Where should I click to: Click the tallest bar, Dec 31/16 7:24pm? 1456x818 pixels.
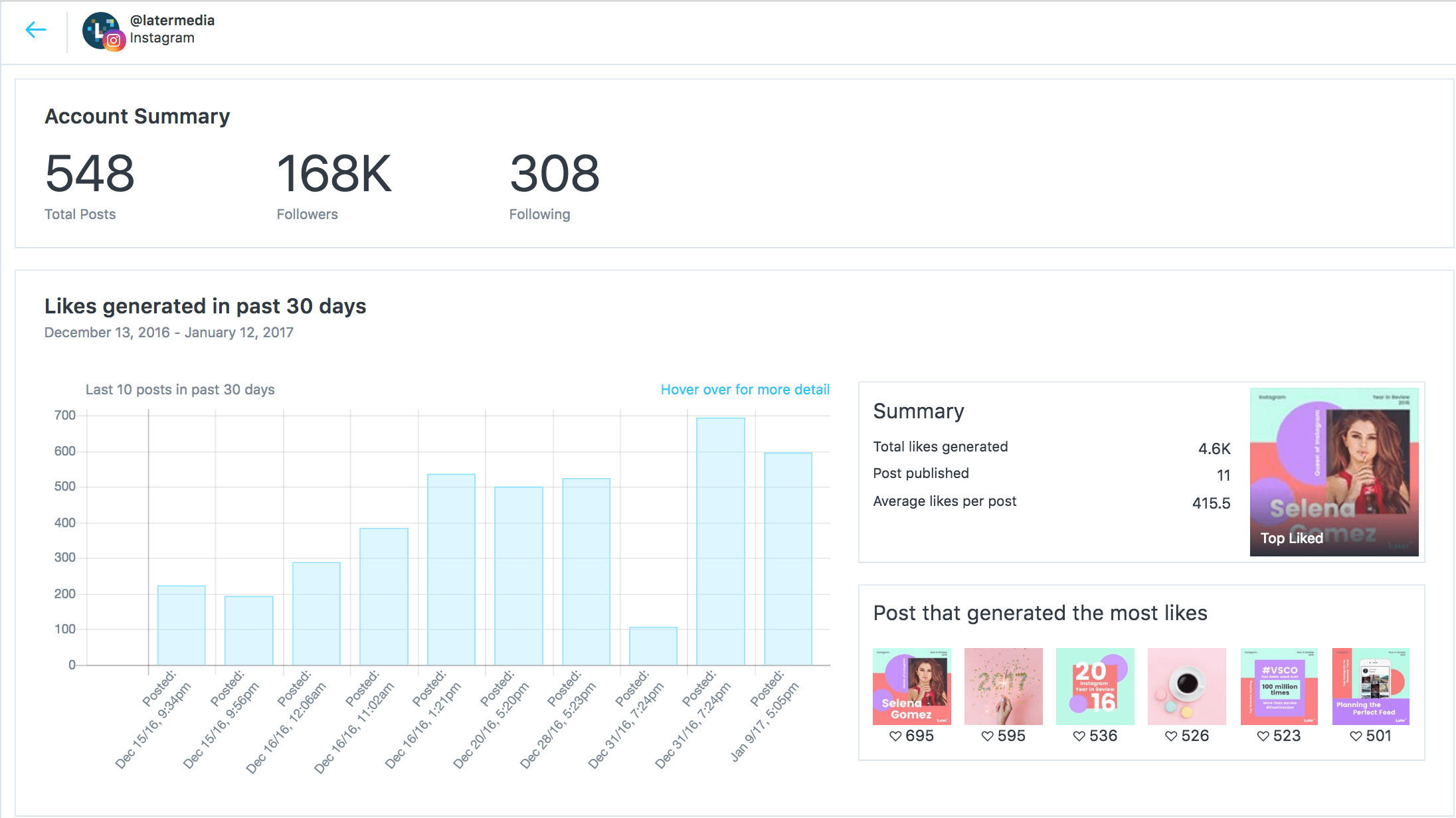coord(721,541)
